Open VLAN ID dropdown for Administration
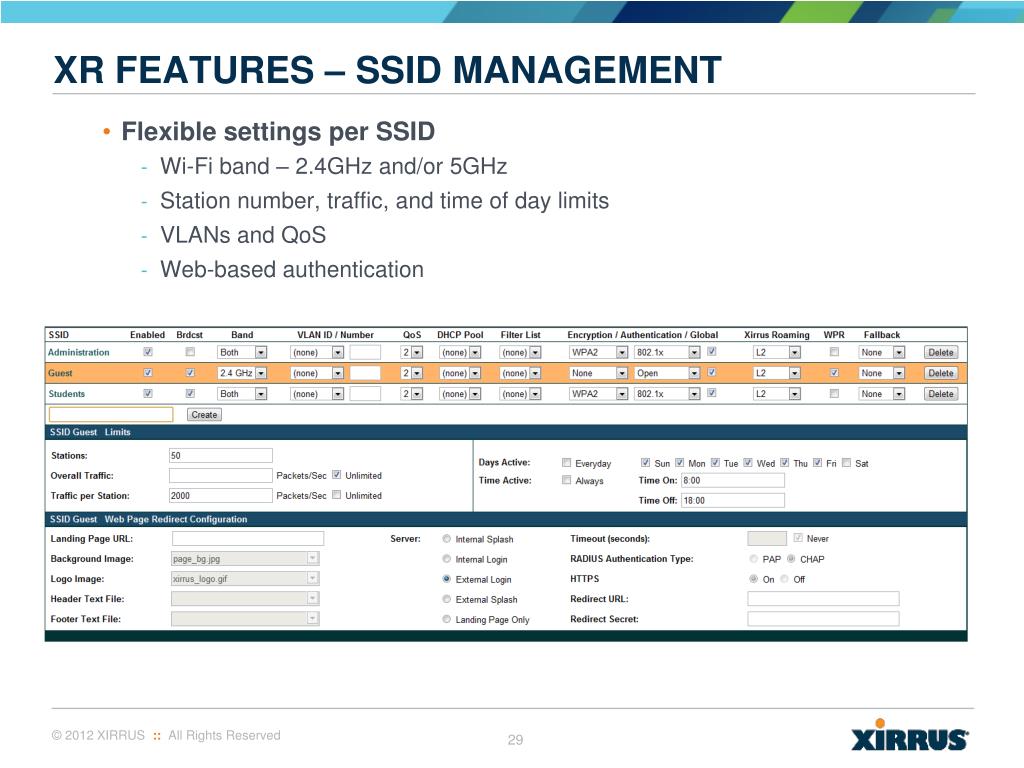 pos(317,352)
